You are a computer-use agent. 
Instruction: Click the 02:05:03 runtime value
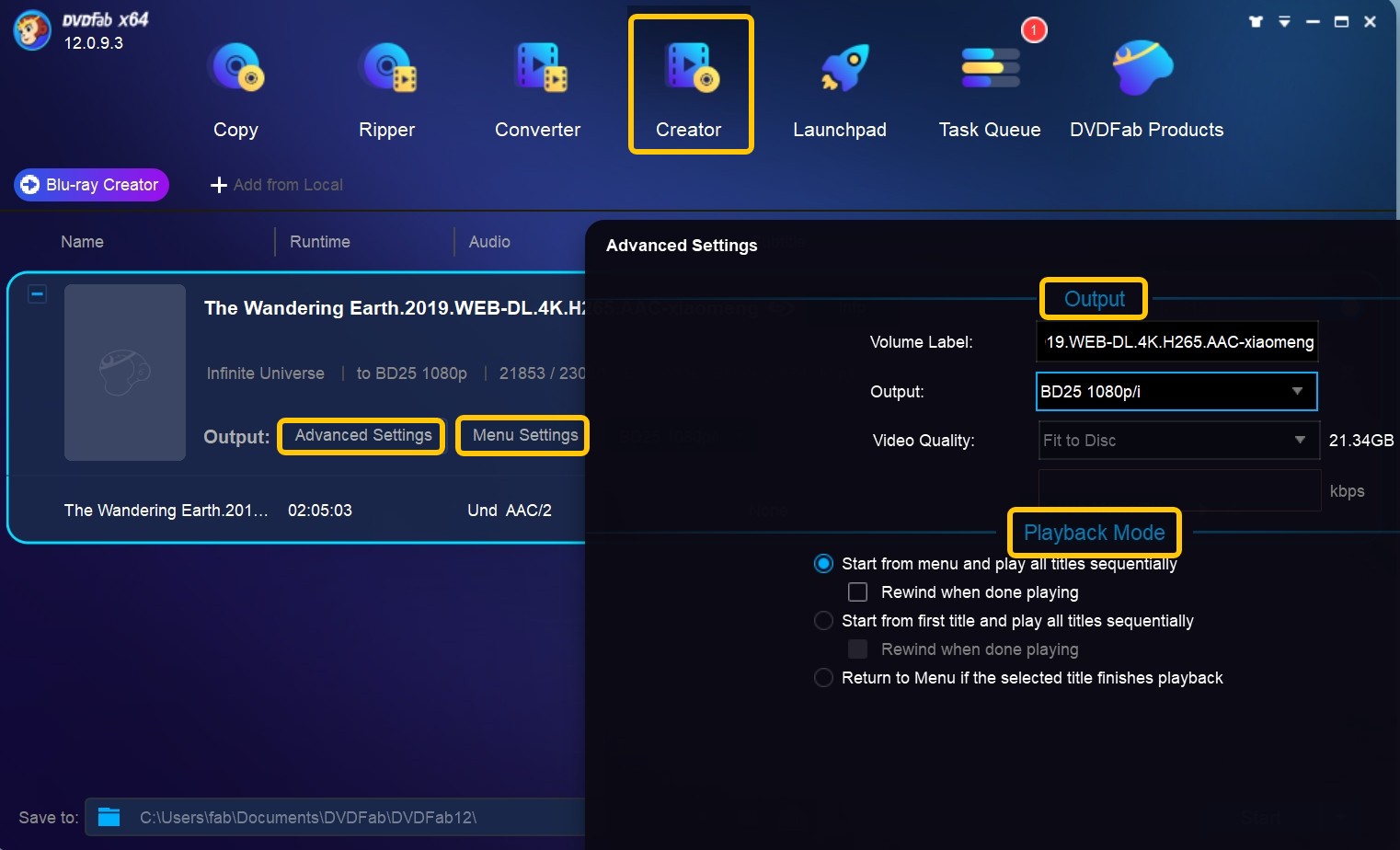(320, 511)
